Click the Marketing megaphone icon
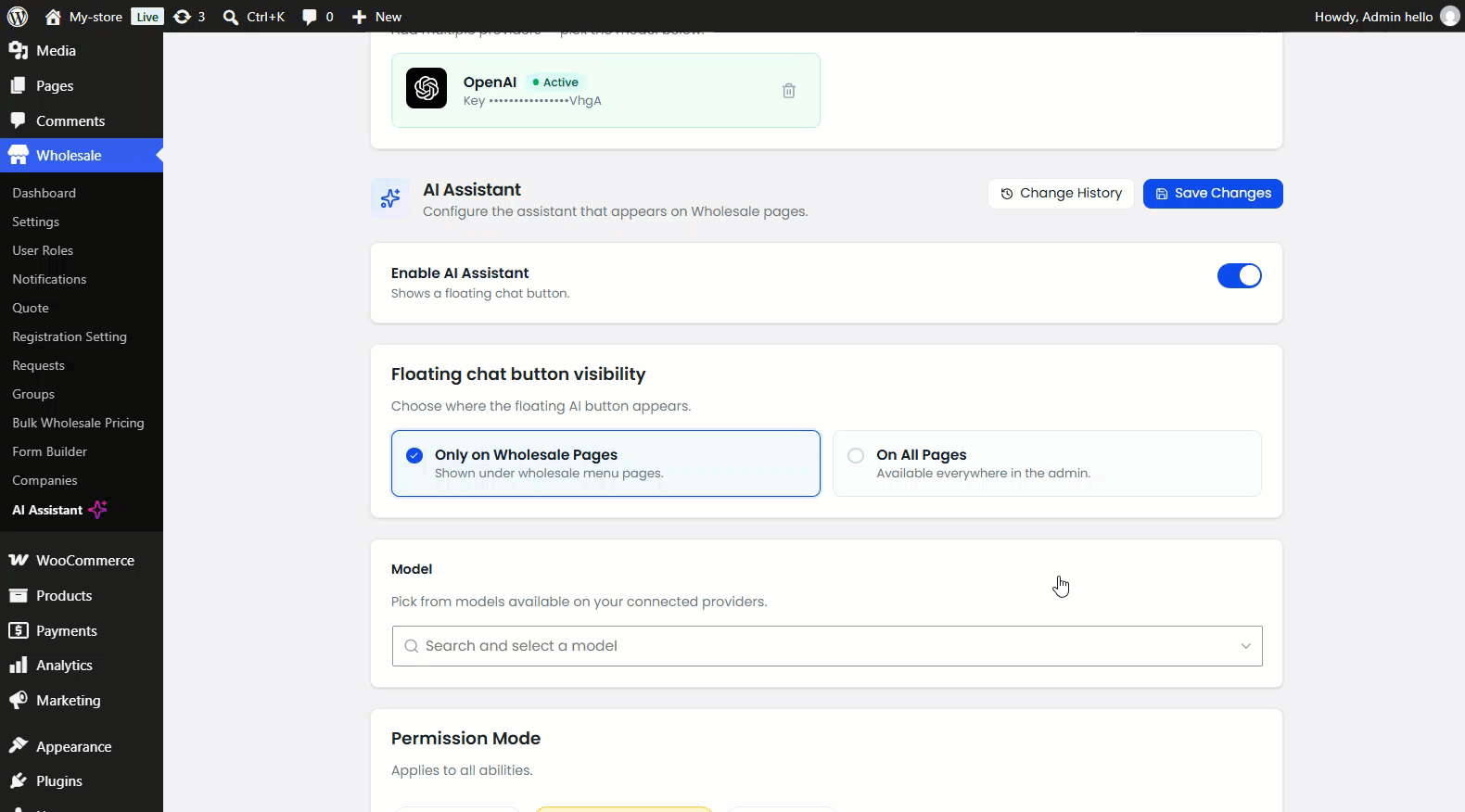The image size is (1465, 812). coord(18,701)
